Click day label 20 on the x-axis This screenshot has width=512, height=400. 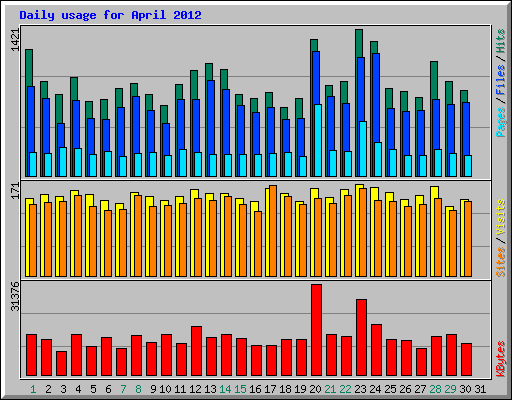[315, 389]
